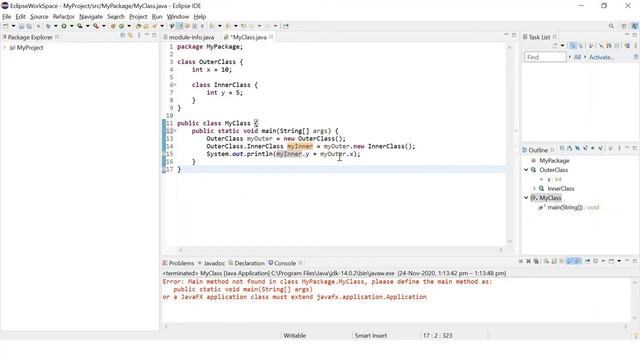Click the External Tools run icon
Image resolution: width=640 pixels, height=360 pixels.
pyautogui.click(x=96, y=26)
